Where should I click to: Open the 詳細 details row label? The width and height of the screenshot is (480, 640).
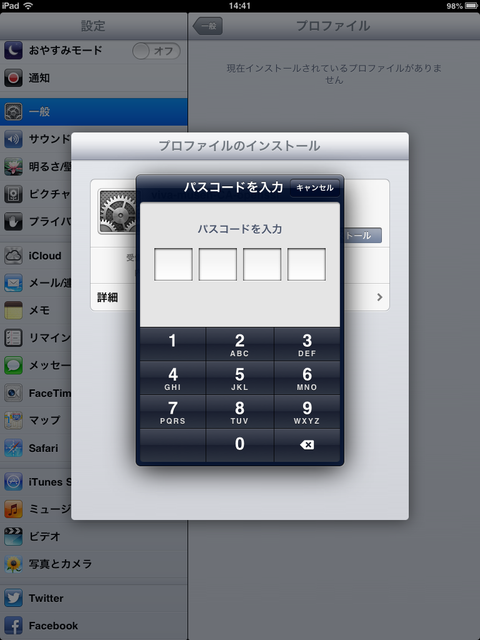click(x=107, y=297)
